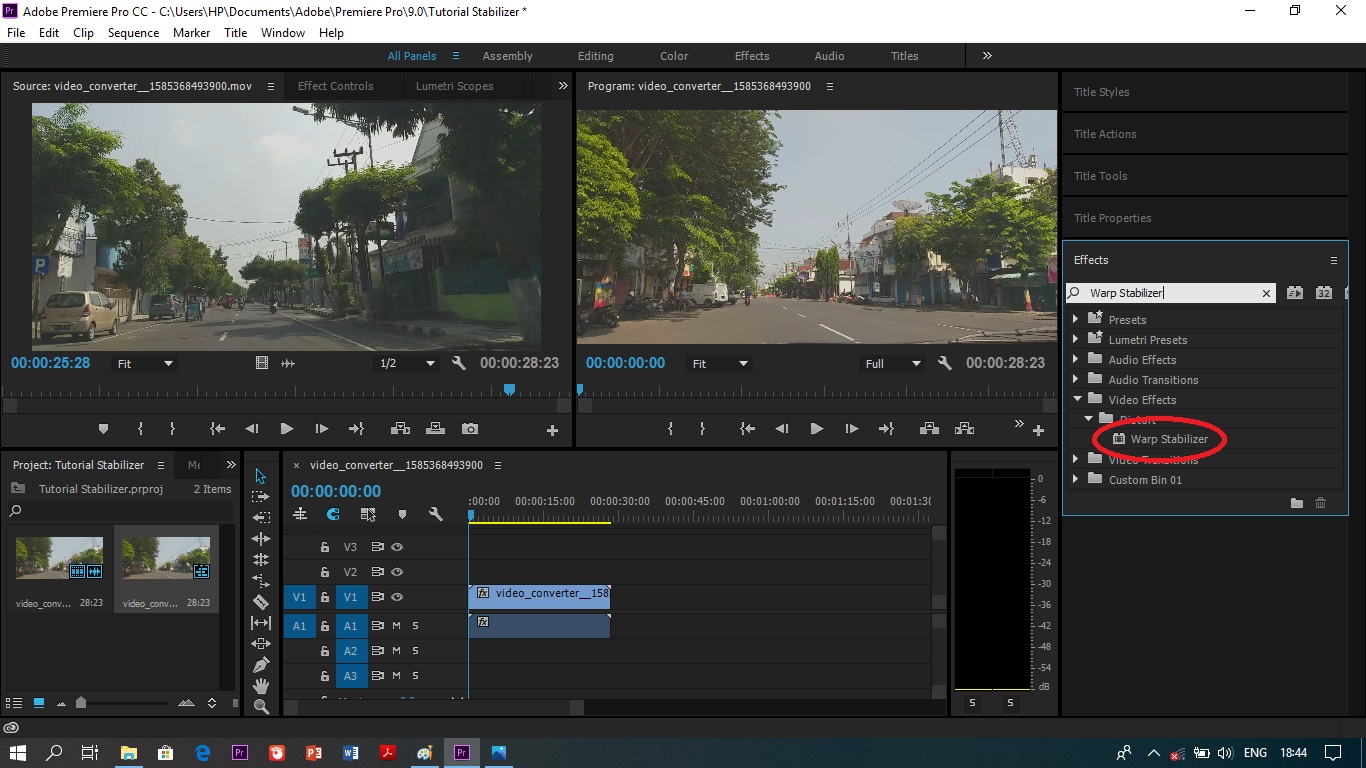Open the Sequence menu

[x=133, y=33]
